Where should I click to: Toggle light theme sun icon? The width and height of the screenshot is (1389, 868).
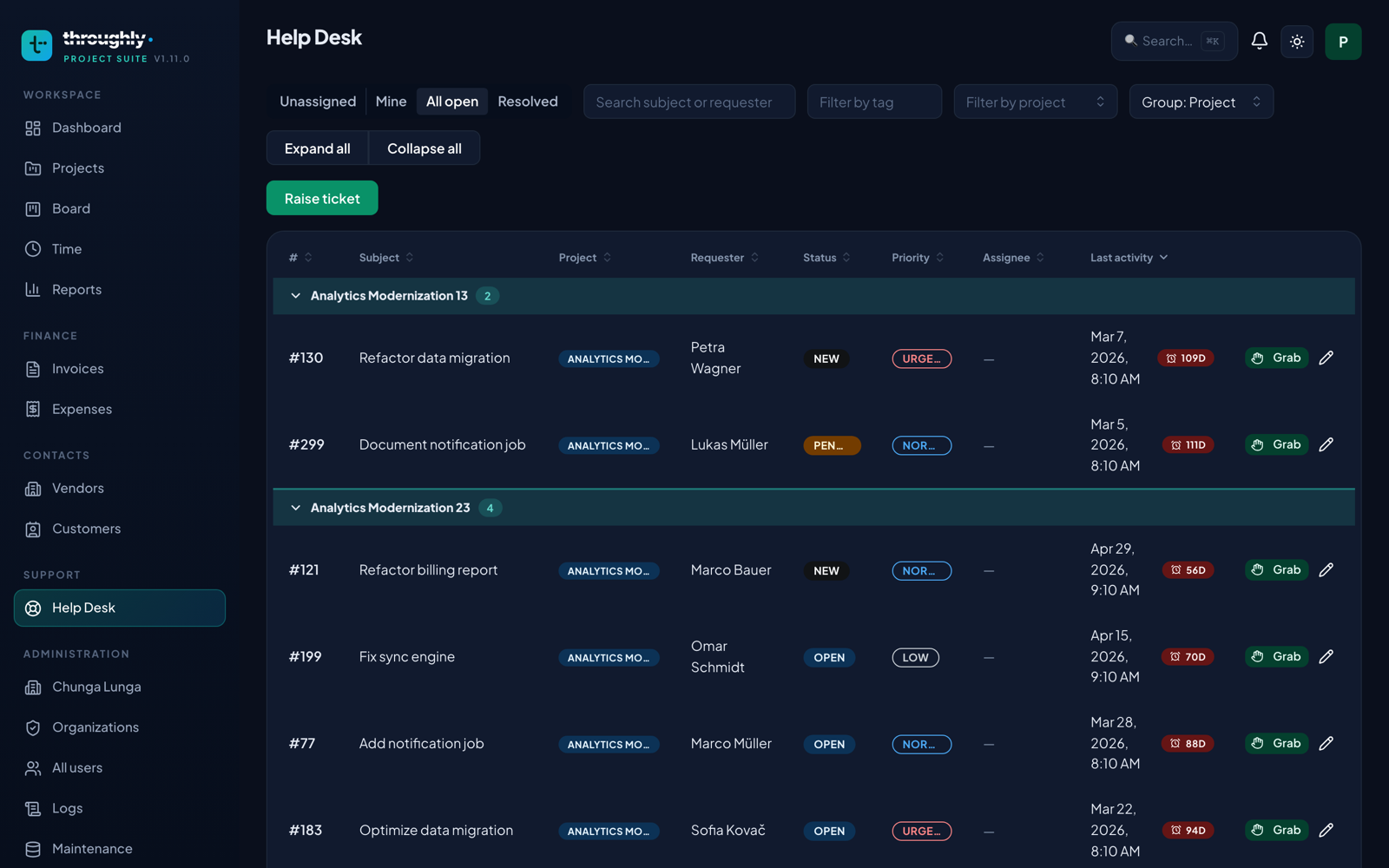tap(1297, 42)
